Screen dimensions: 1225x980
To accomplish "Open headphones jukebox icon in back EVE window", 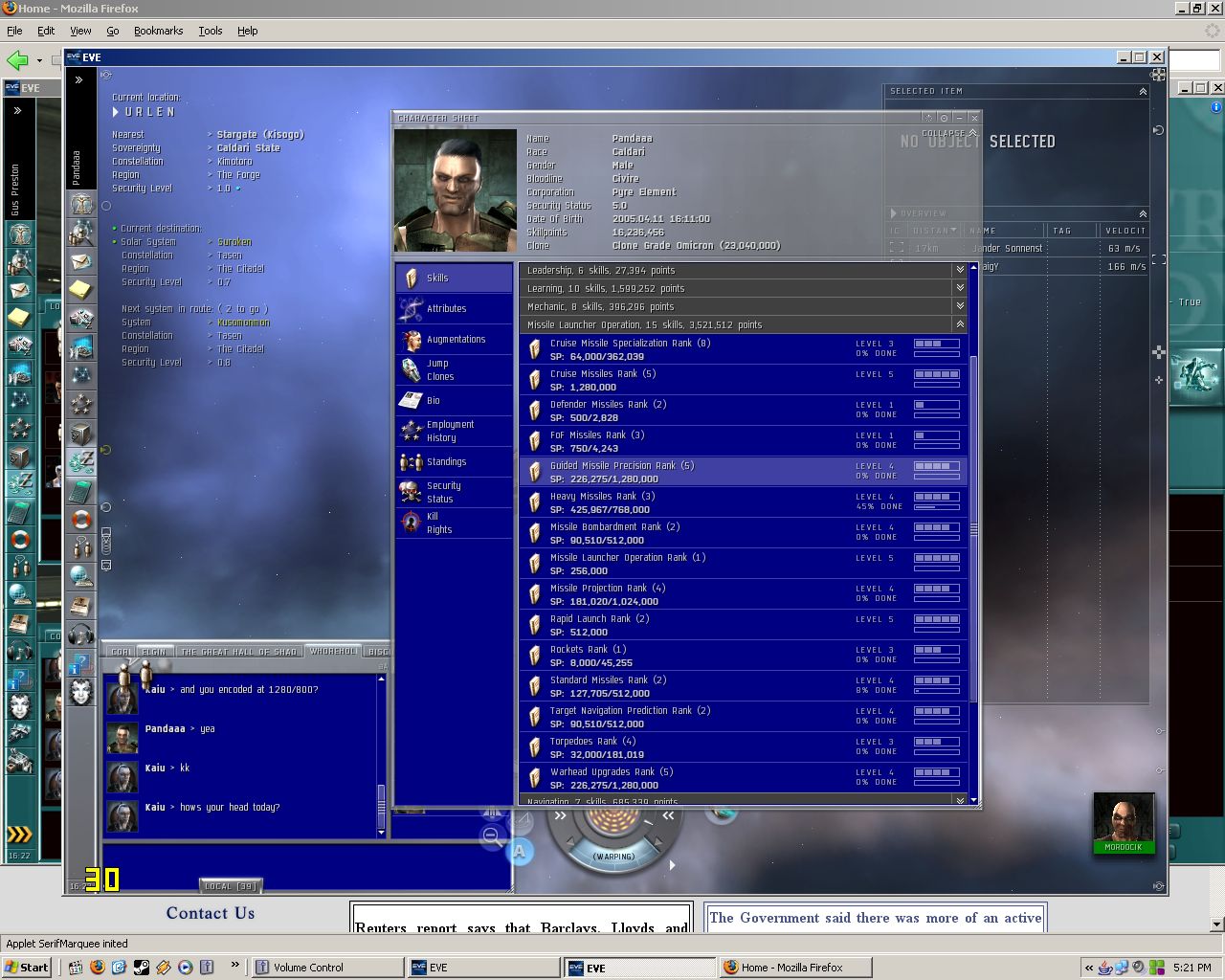I will pos(19,652).
